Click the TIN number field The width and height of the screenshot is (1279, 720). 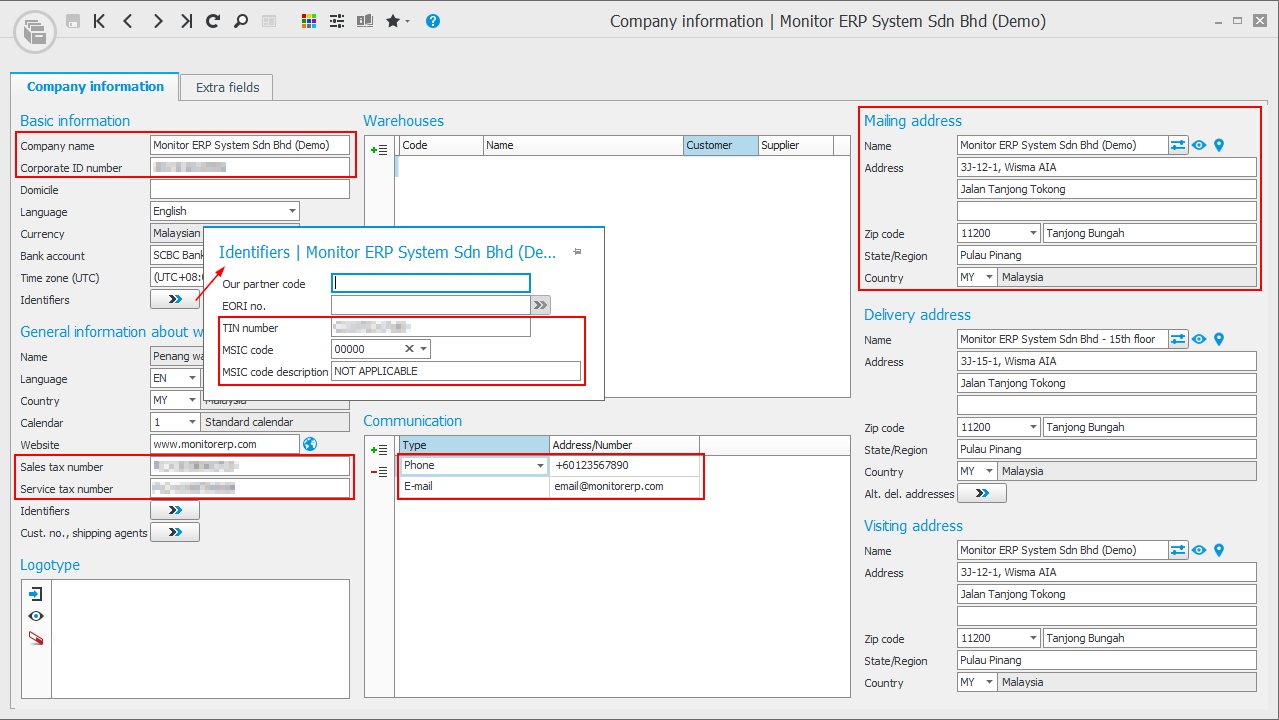(431, 328)
